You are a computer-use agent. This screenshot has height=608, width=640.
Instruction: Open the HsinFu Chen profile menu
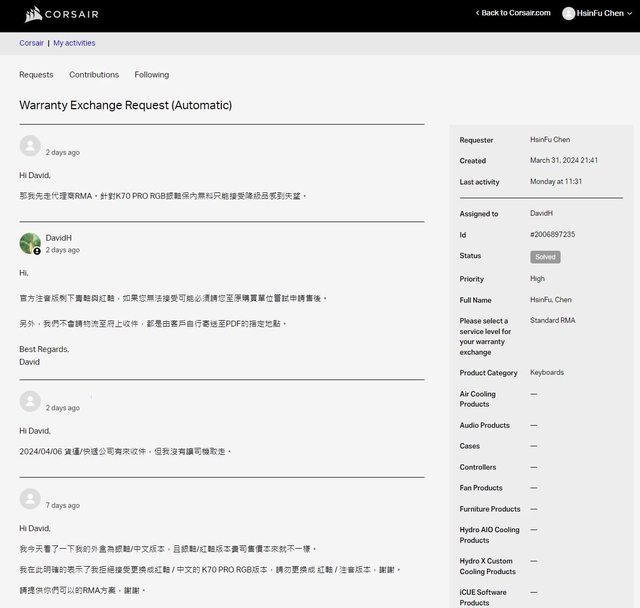point(600,13)
